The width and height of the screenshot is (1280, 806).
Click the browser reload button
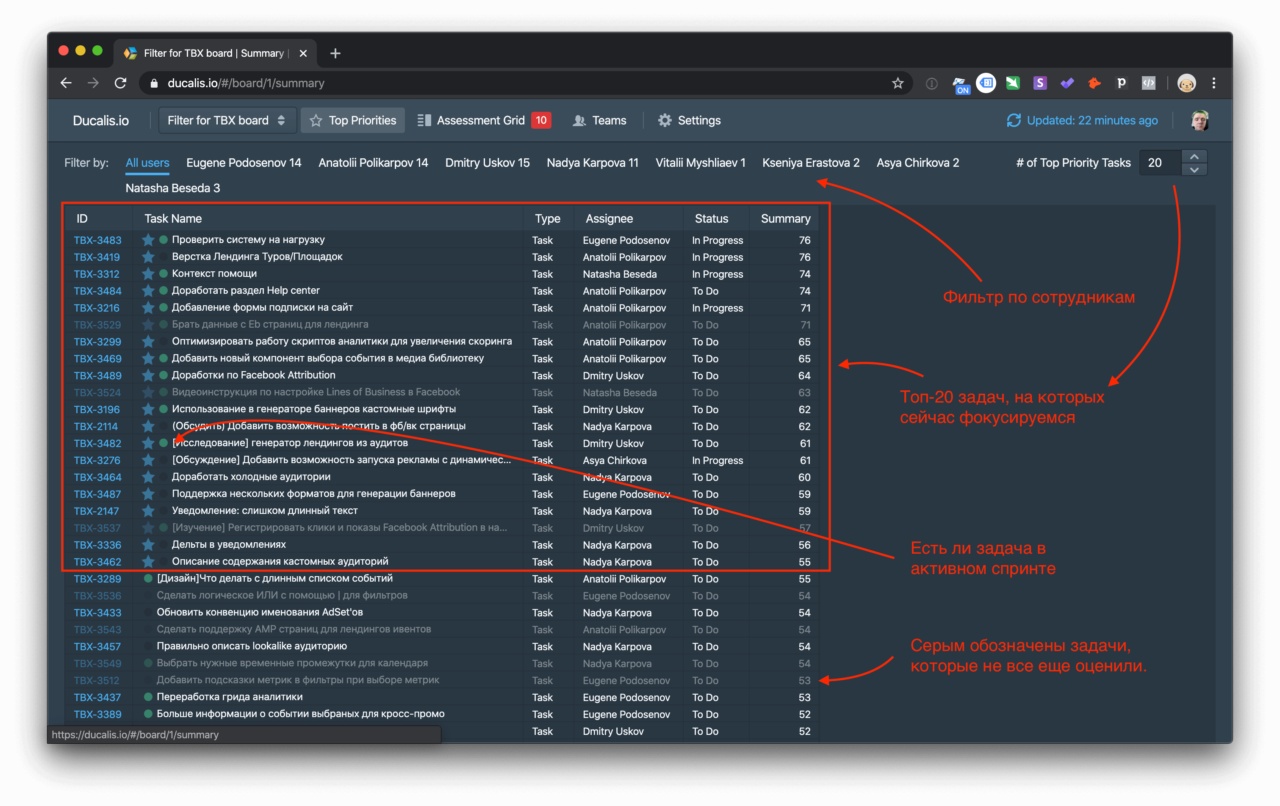click(x=121, y=83)
